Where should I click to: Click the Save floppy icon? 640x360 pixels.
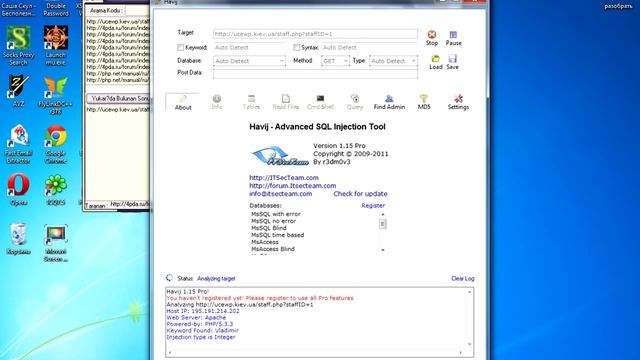pos(452,58)
